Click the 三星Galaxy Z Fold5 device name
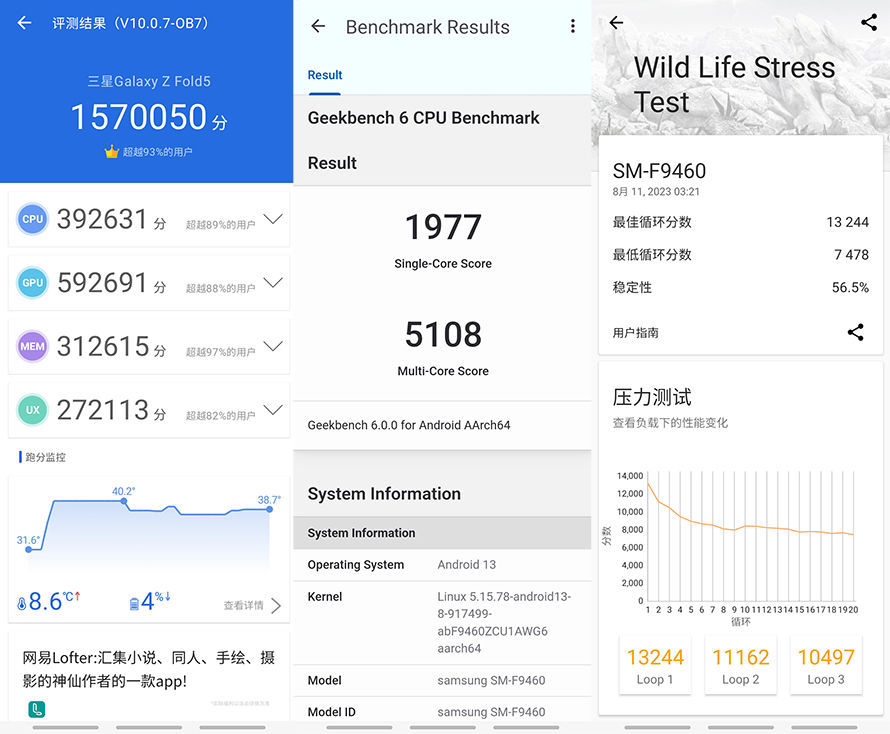 (x=149, y=81)
